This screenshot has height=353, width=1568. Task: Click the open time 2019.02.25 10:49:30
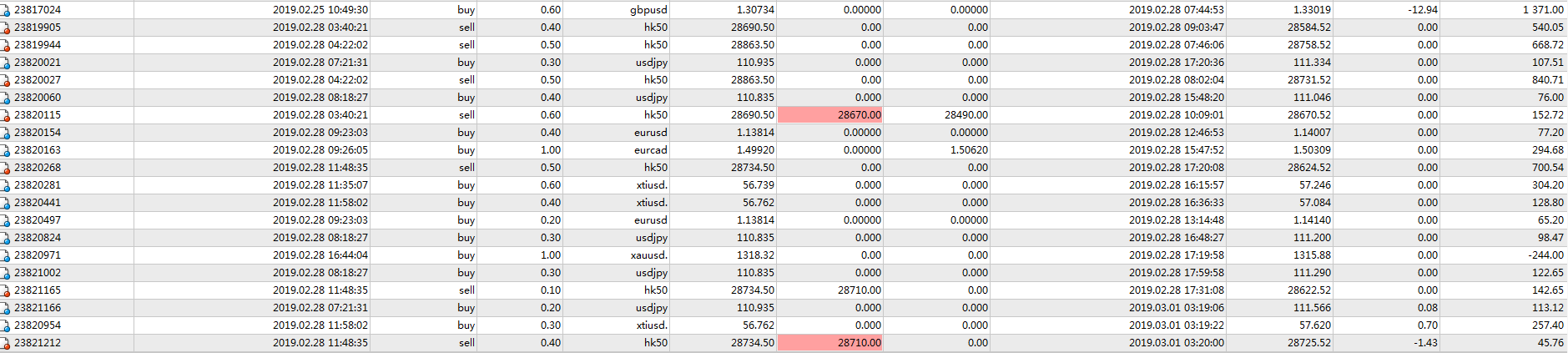point(320,10)
